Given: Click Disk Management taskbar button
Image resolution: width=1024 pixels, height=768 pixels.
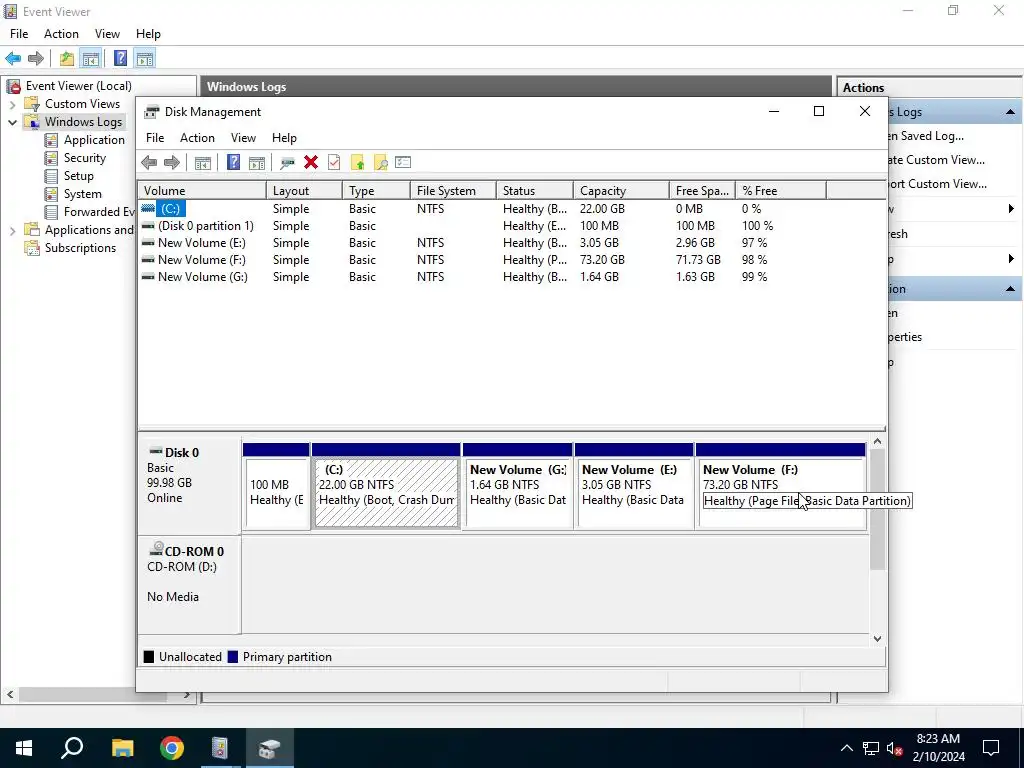Looking at the screenshot, I should 269,748.
